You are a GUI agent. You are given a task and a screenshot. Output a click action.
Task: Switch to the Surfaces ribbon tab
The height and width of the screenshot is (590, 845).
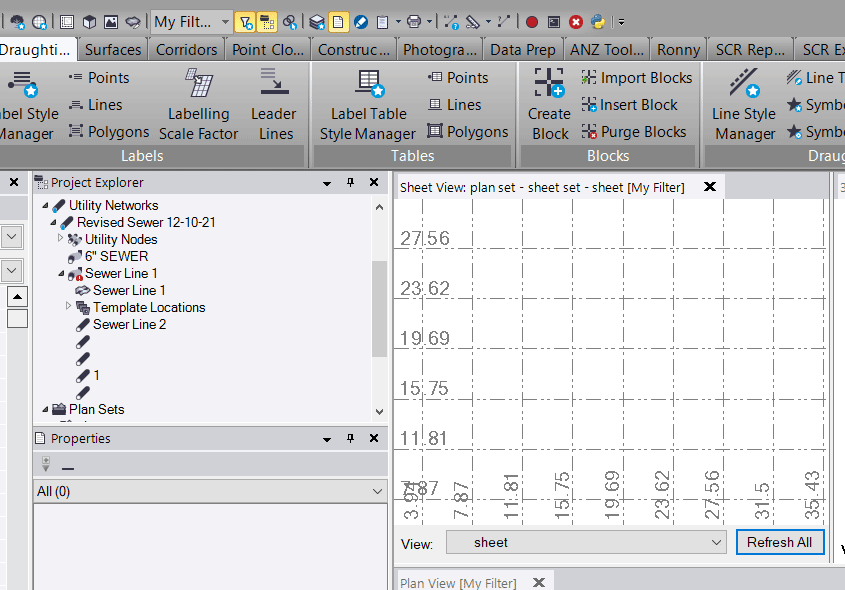coord(112,47)
